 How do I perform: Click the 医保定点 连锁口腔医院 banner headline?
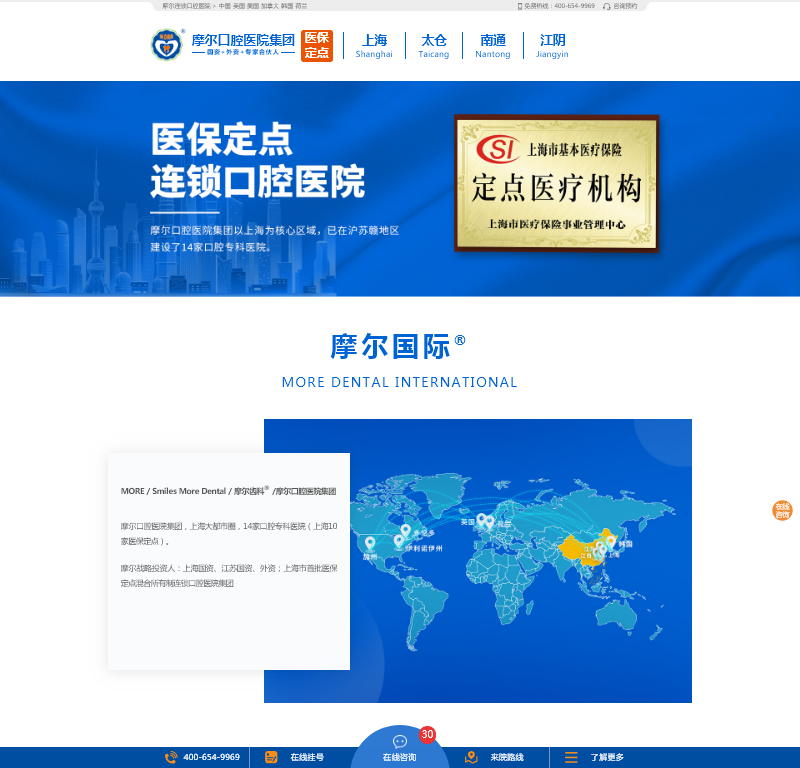click(x=258, y=160)
